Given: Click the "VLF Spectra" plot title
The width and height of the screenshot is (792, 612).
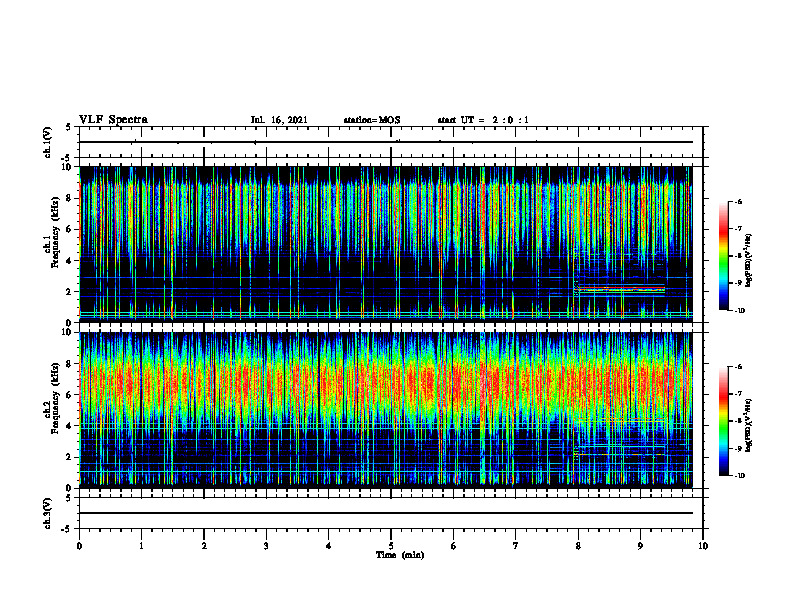Looking at the screenshot, I should click(113, 120).
